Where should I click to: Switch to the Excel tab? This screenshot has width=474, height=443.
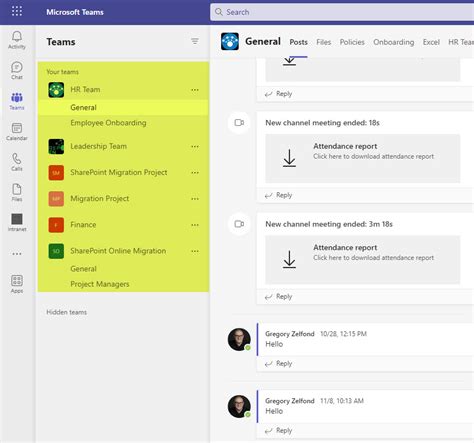coord(431,42)
